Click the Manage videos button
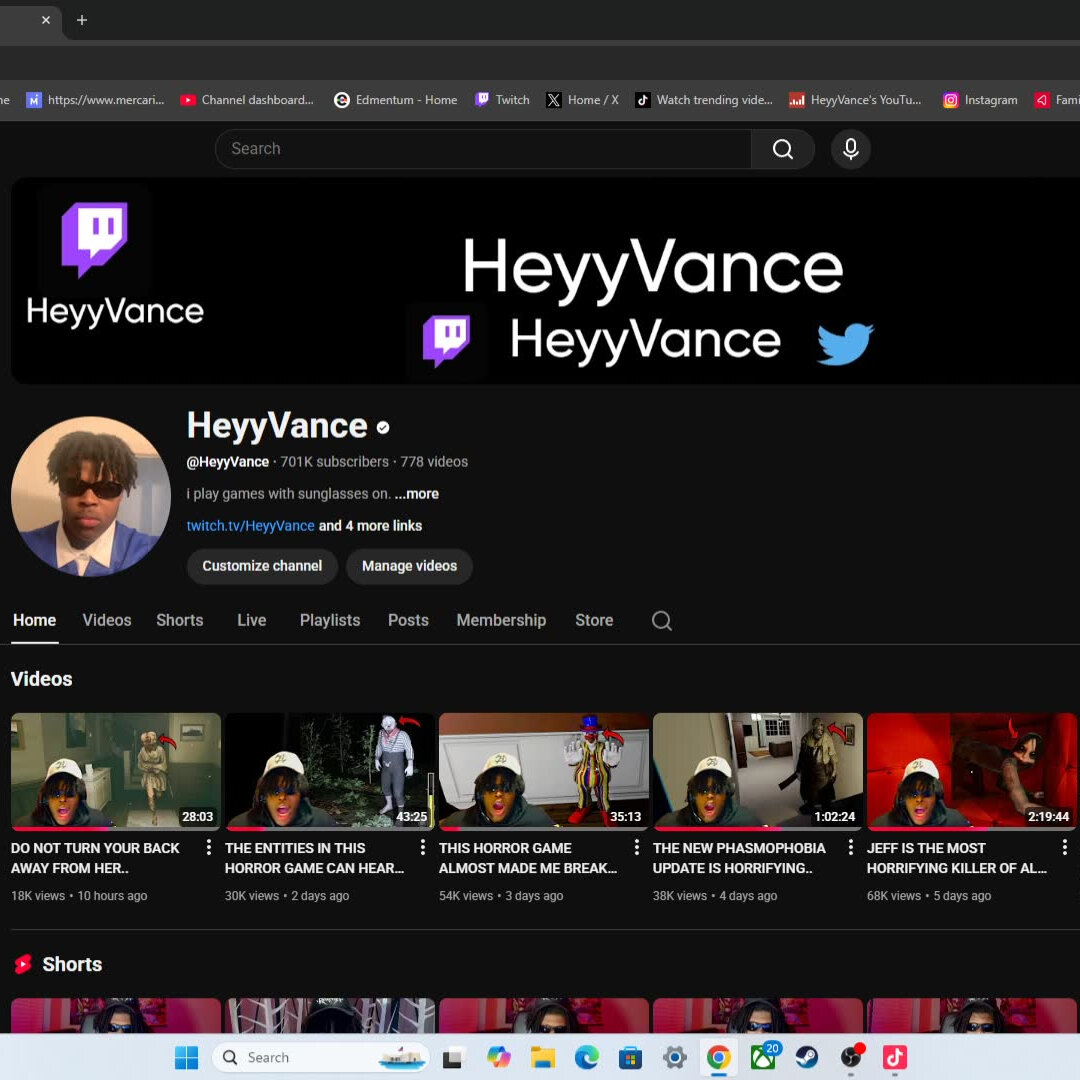This screenshot has height=1080, width=1080. pyautogui.click(x=410, y=566)
